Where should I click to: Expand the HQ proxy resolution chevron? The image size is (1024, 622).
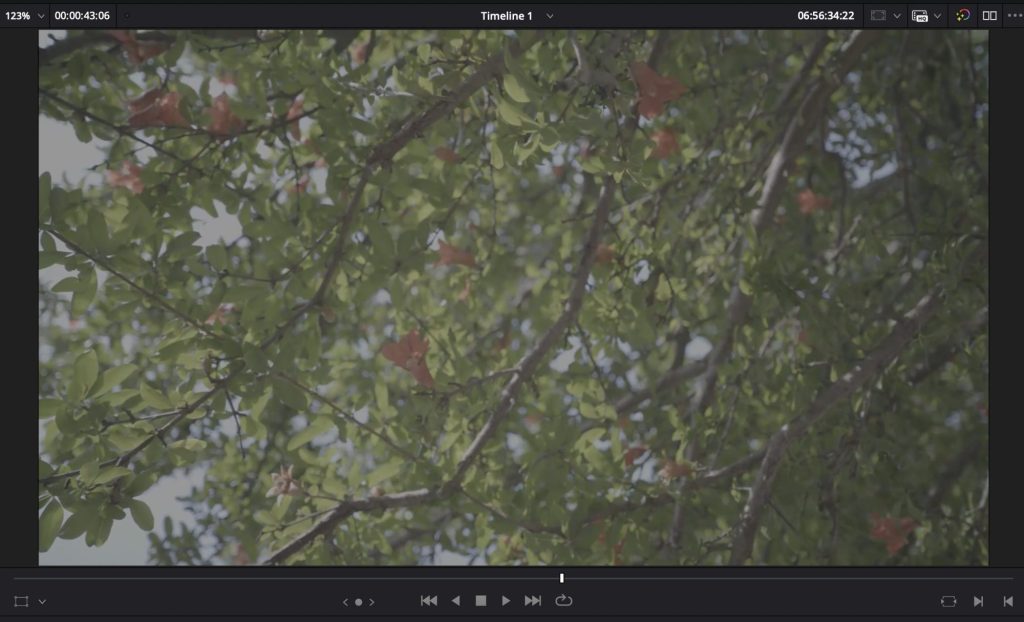(x=937, y=16)
